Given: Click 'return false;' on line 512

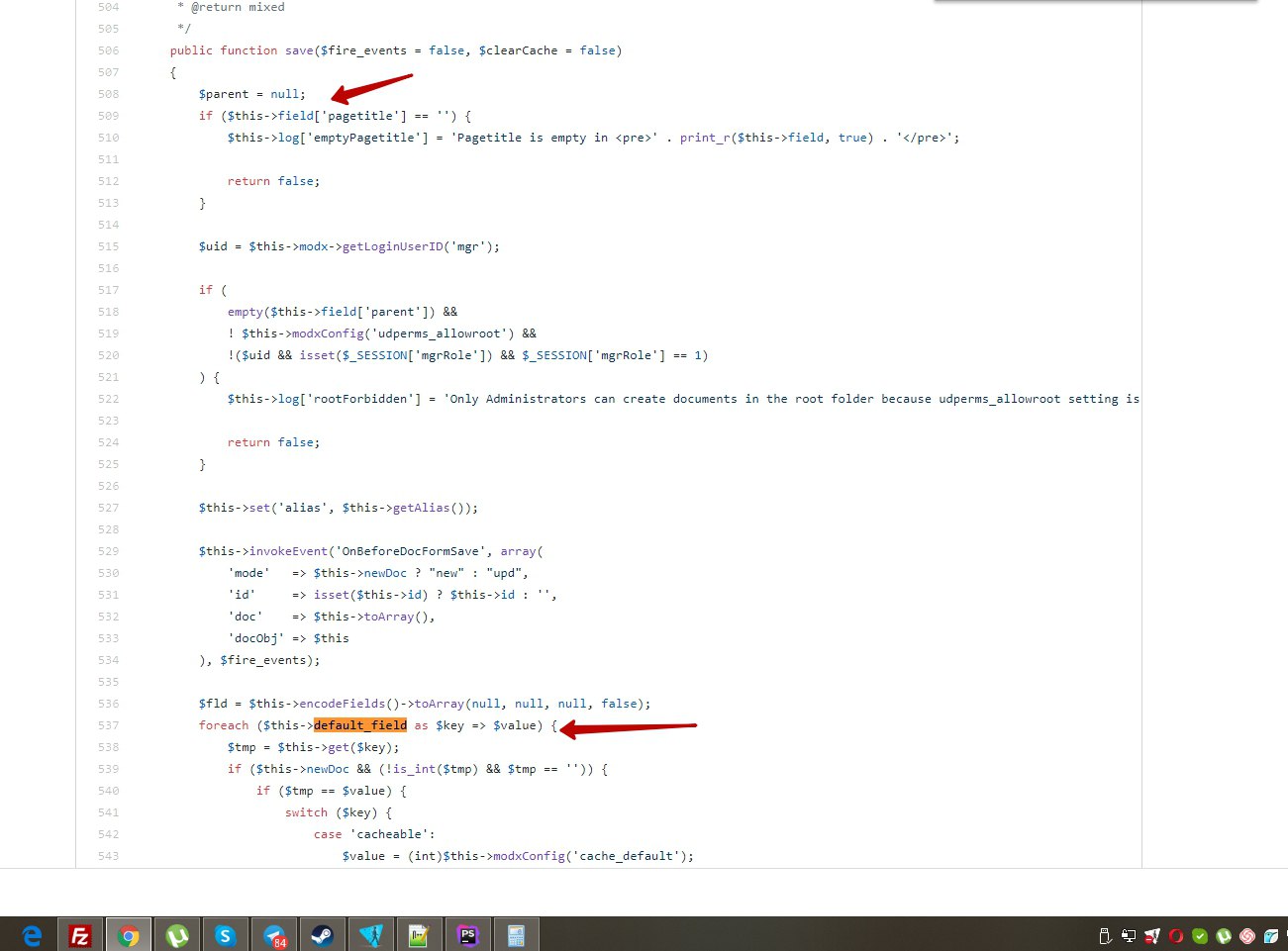Looking at the screenshot, I should click(273, 181).
